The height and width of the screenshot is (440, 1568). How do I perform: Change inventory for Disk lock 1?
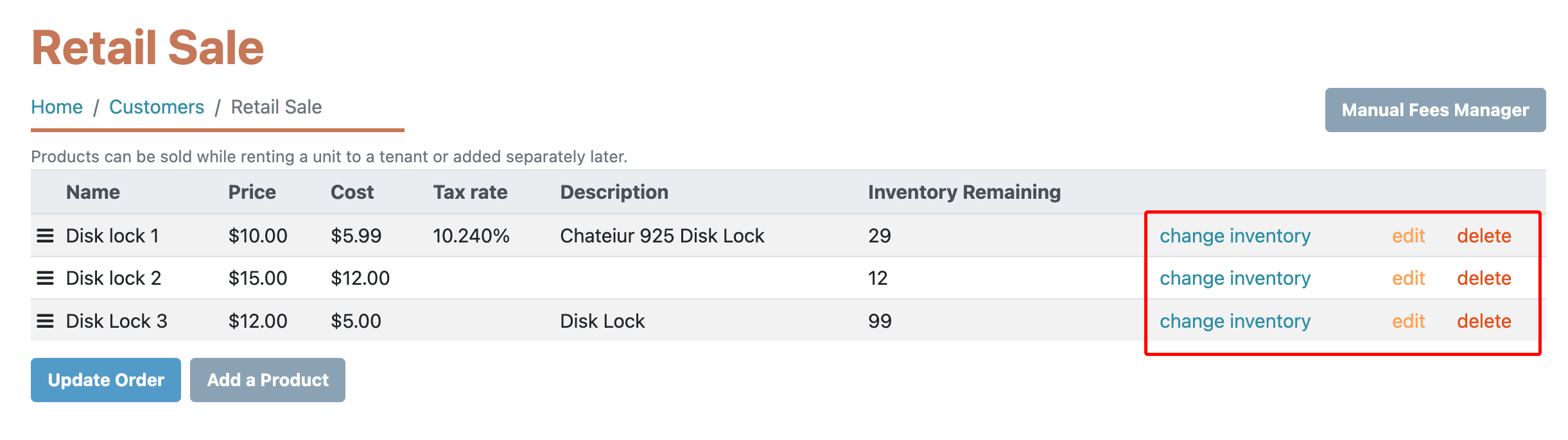1234,236
